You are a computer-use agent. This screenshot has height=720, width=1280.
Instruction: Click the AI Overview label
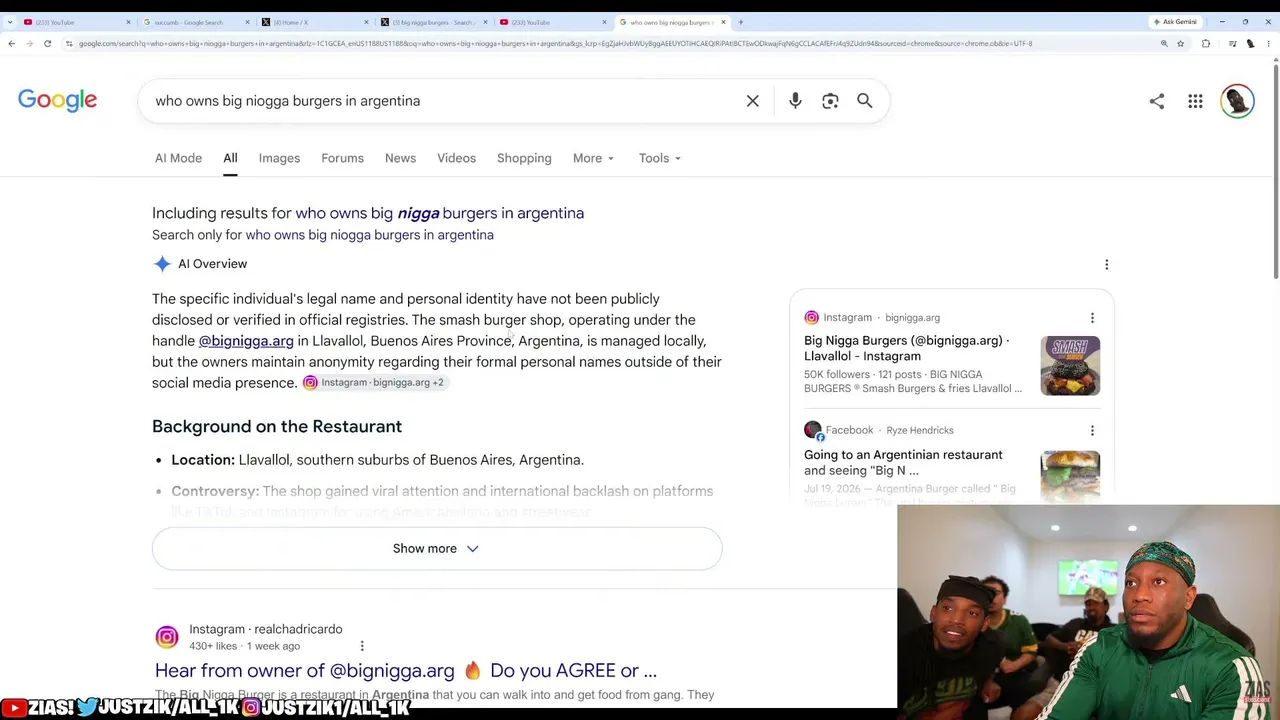click(x=212, y=264)
